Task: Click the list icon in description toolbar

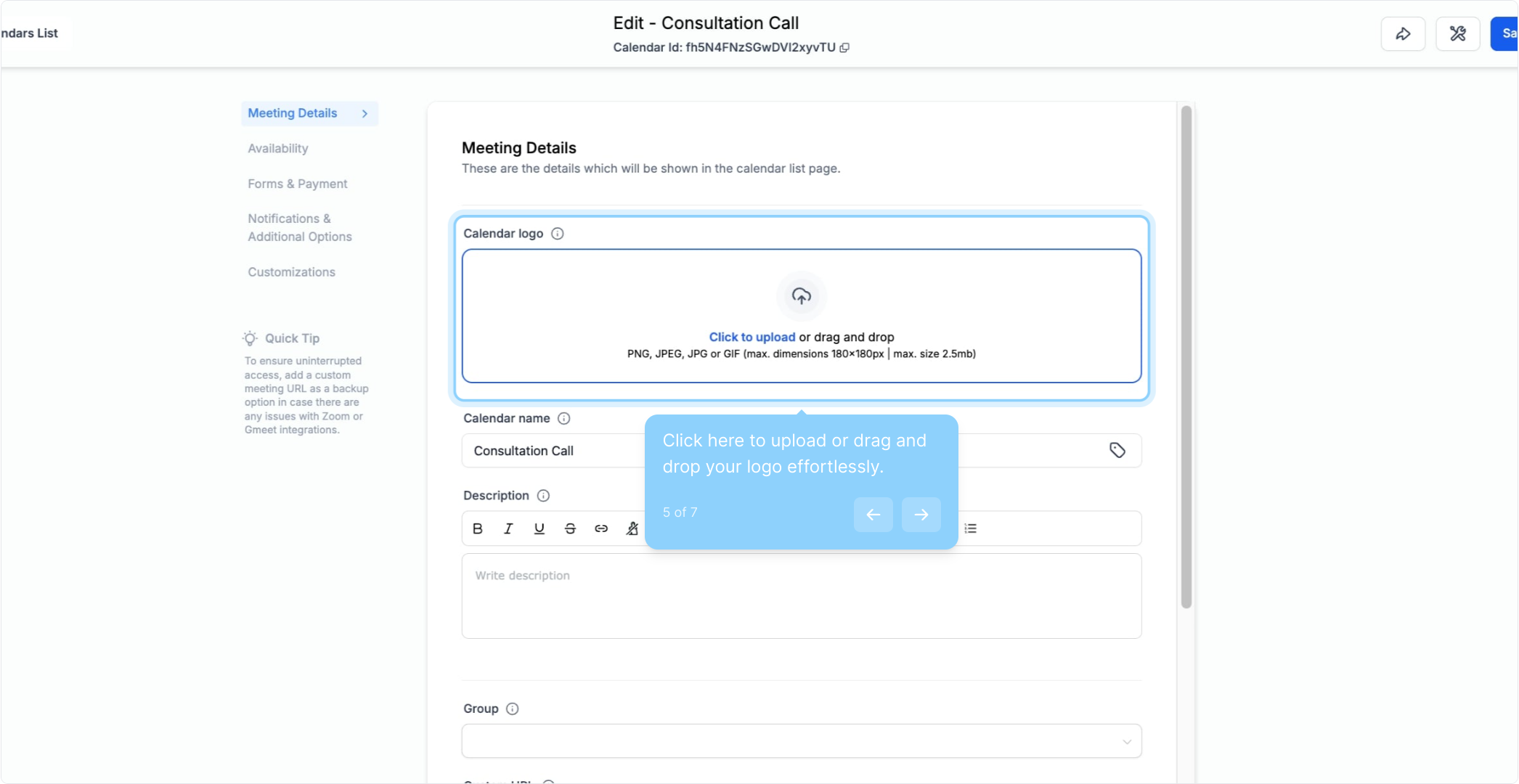Action: coord(971,528)
